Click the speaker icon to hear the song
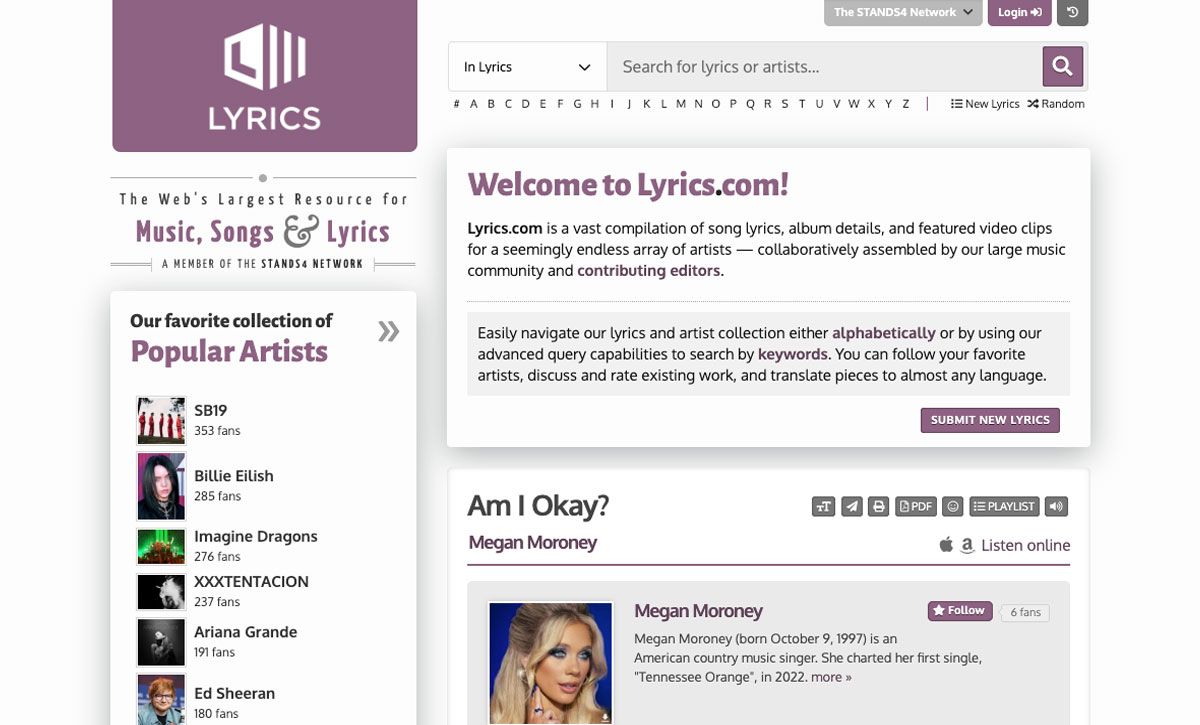Image resolution: width=1200 pixels, height=725 pixels. coord(1056,507)
